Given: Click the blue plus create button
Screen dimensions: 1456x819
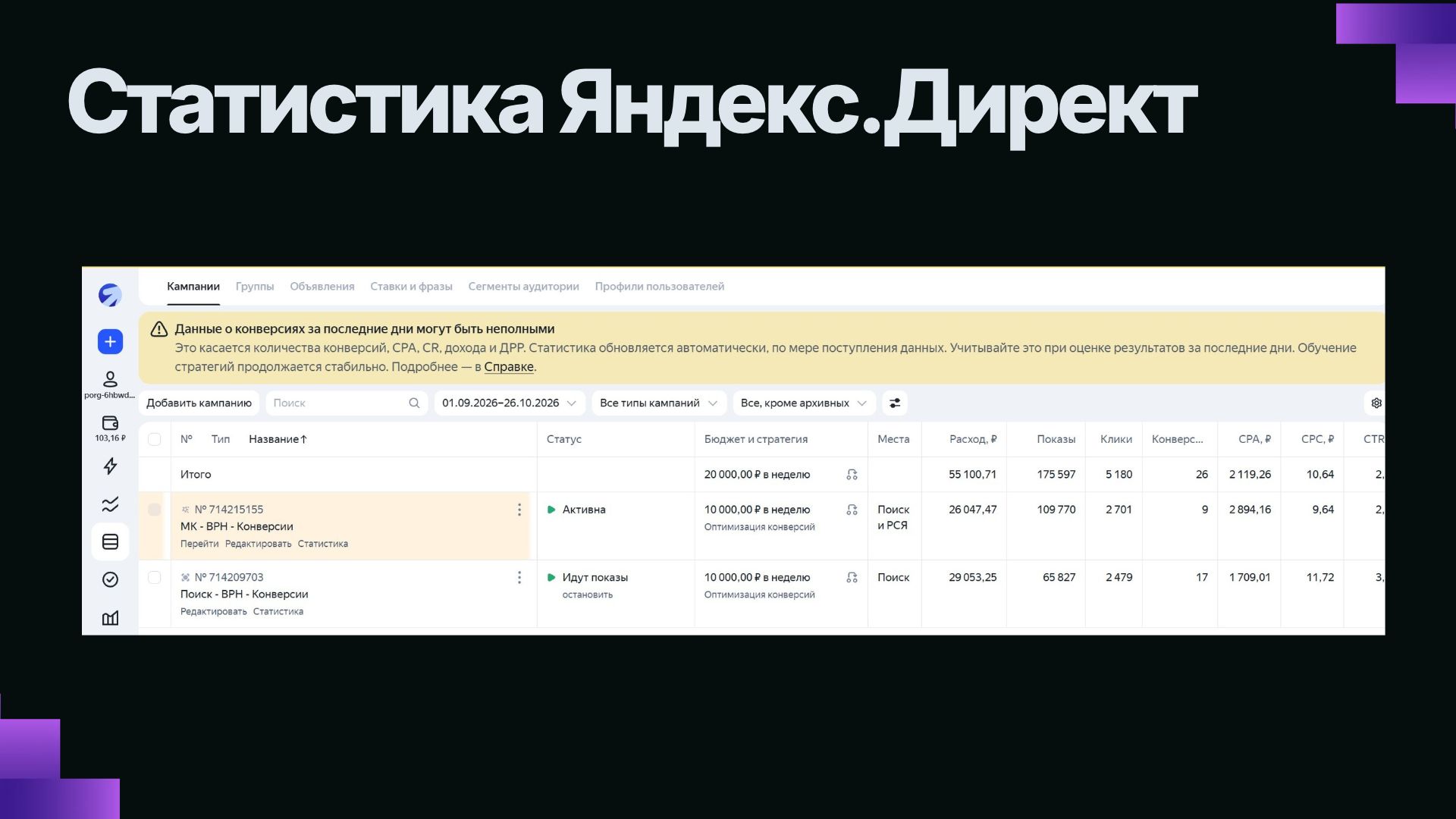Looking at the screenshot, I should [x=110, y=342].
